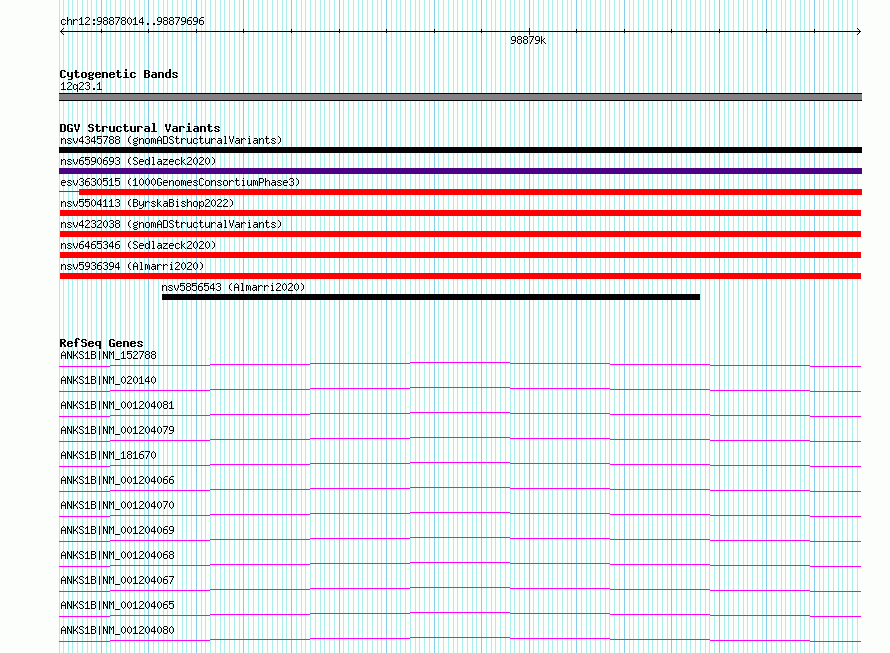Viewport: 890px width, 653px height.
Task: Click transcript label ANKS1B|NM_001204069
Action: (117, 530)
